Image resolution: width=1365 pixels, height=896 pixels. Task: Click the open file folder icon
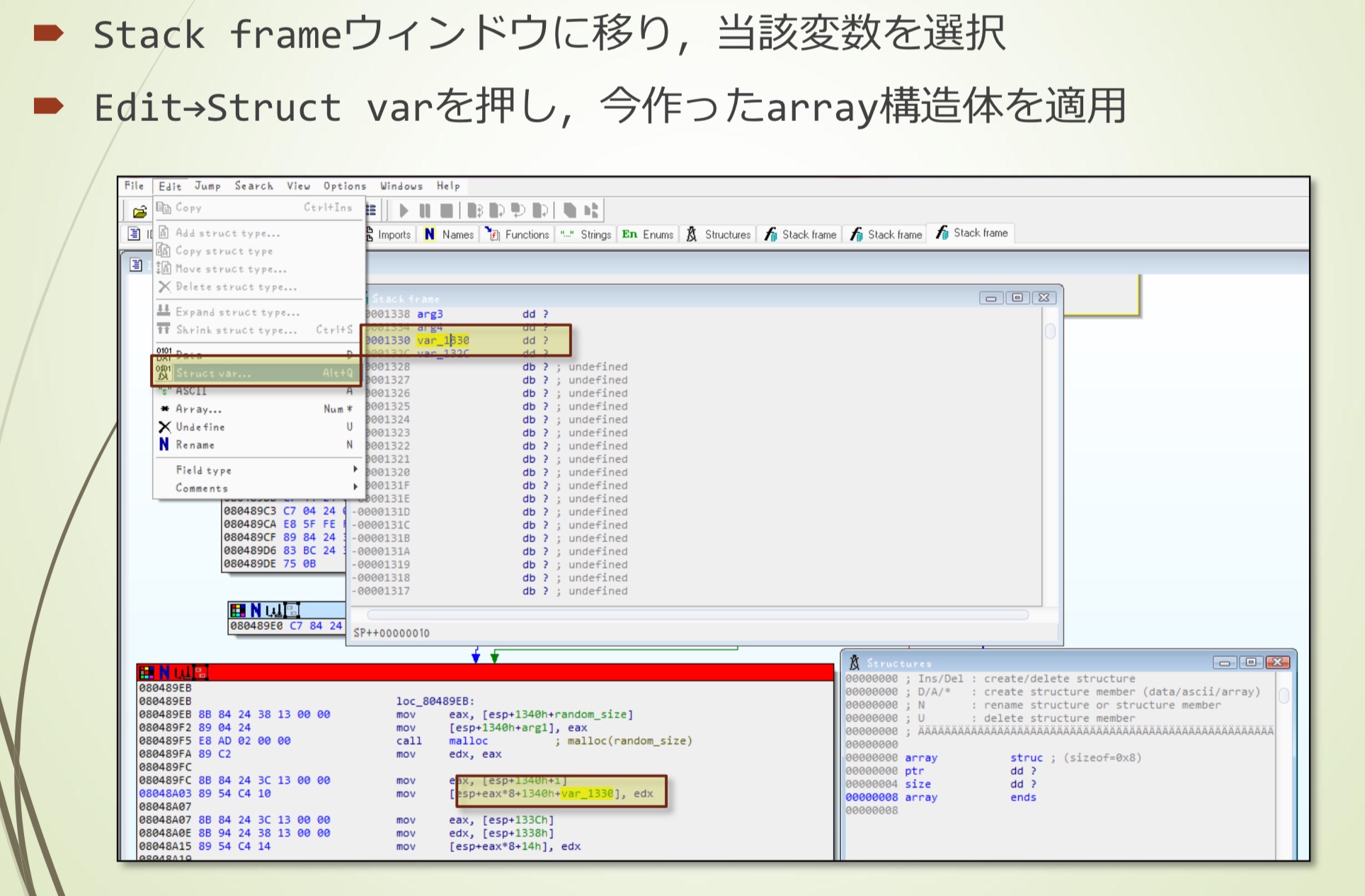(x=139, y=211)
